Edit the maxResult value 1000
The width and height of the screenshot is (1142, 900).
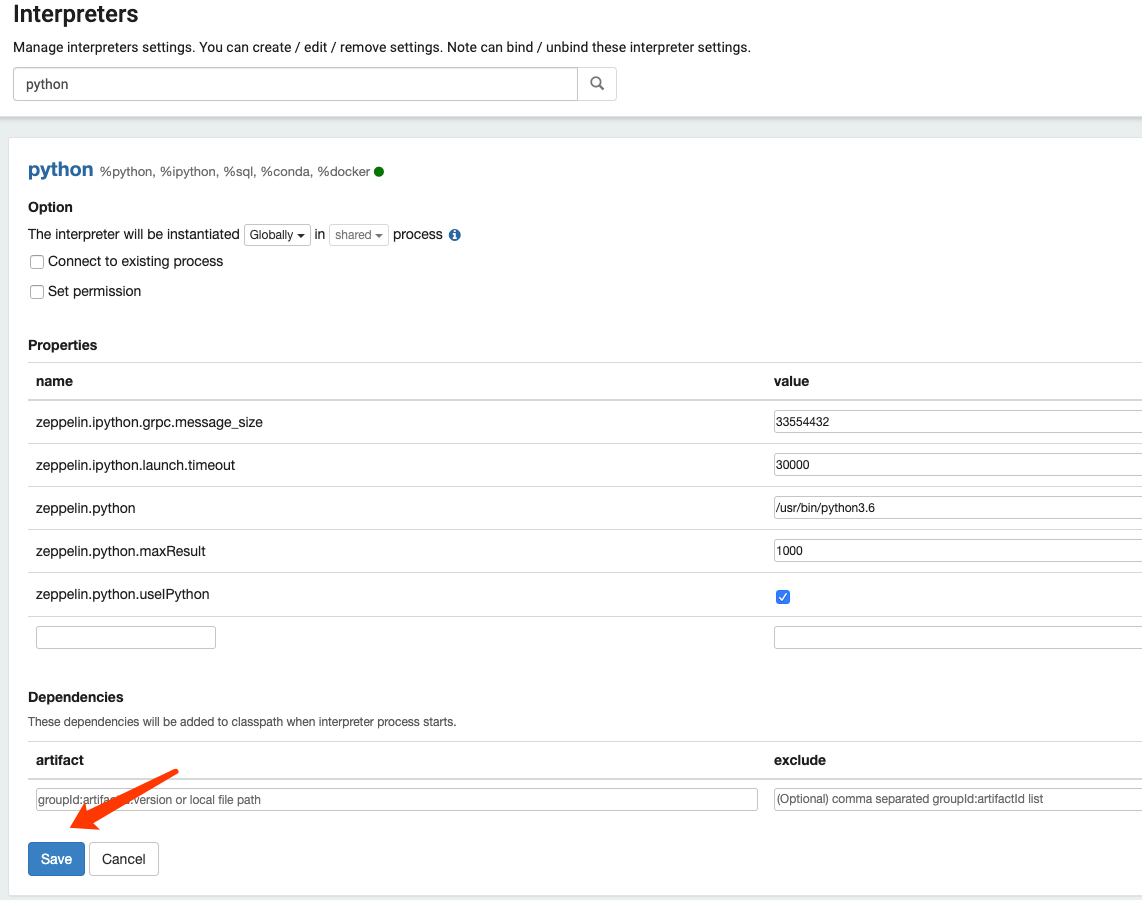point(958,550)
